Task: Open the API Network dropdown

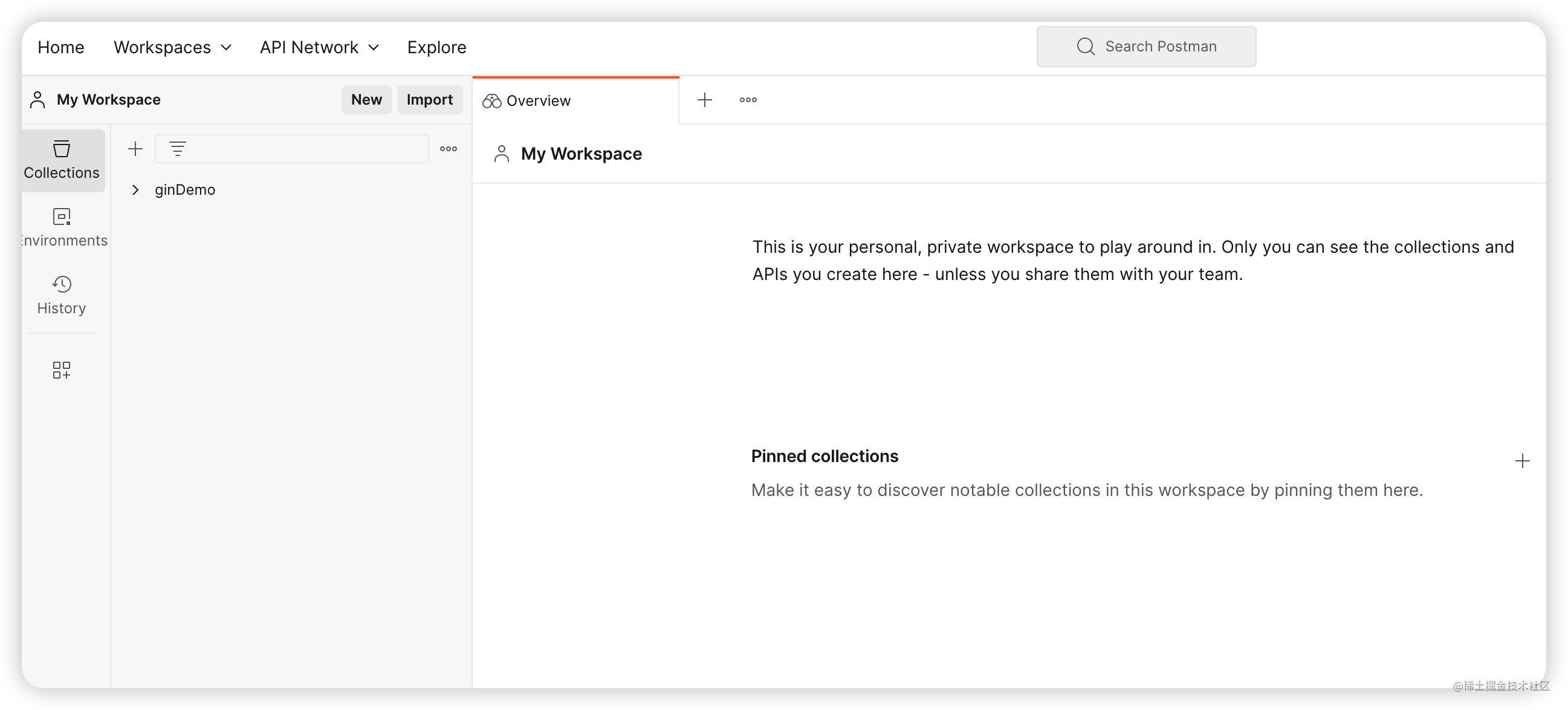Action: (x=320, y=48)
